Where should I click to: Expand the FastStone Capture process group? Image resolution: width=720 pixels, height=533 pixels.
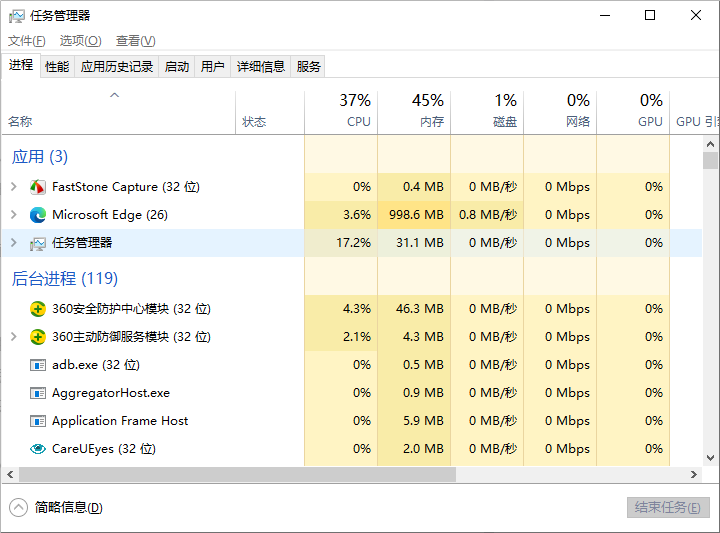click(14, 186)
